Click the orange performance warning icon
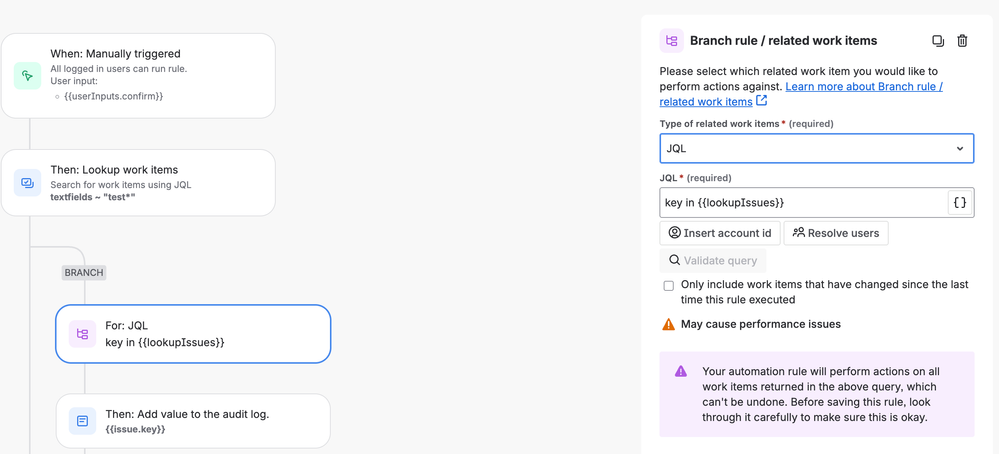Screen dimensions: 999x454 point(669,324)
